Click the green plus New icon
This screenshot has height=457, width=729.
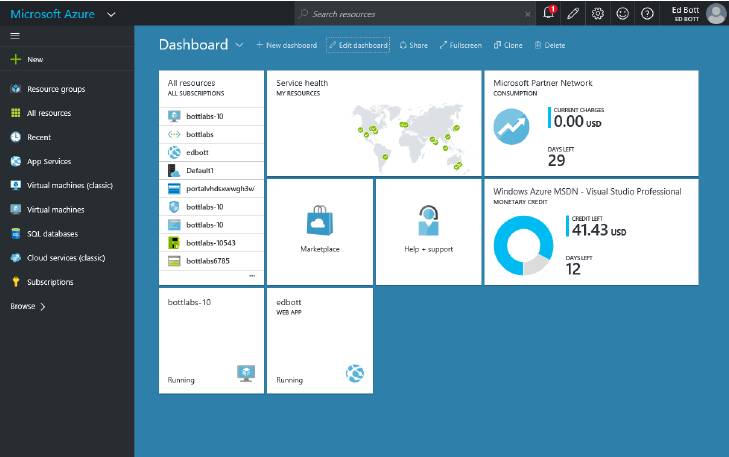pos(15,59)
